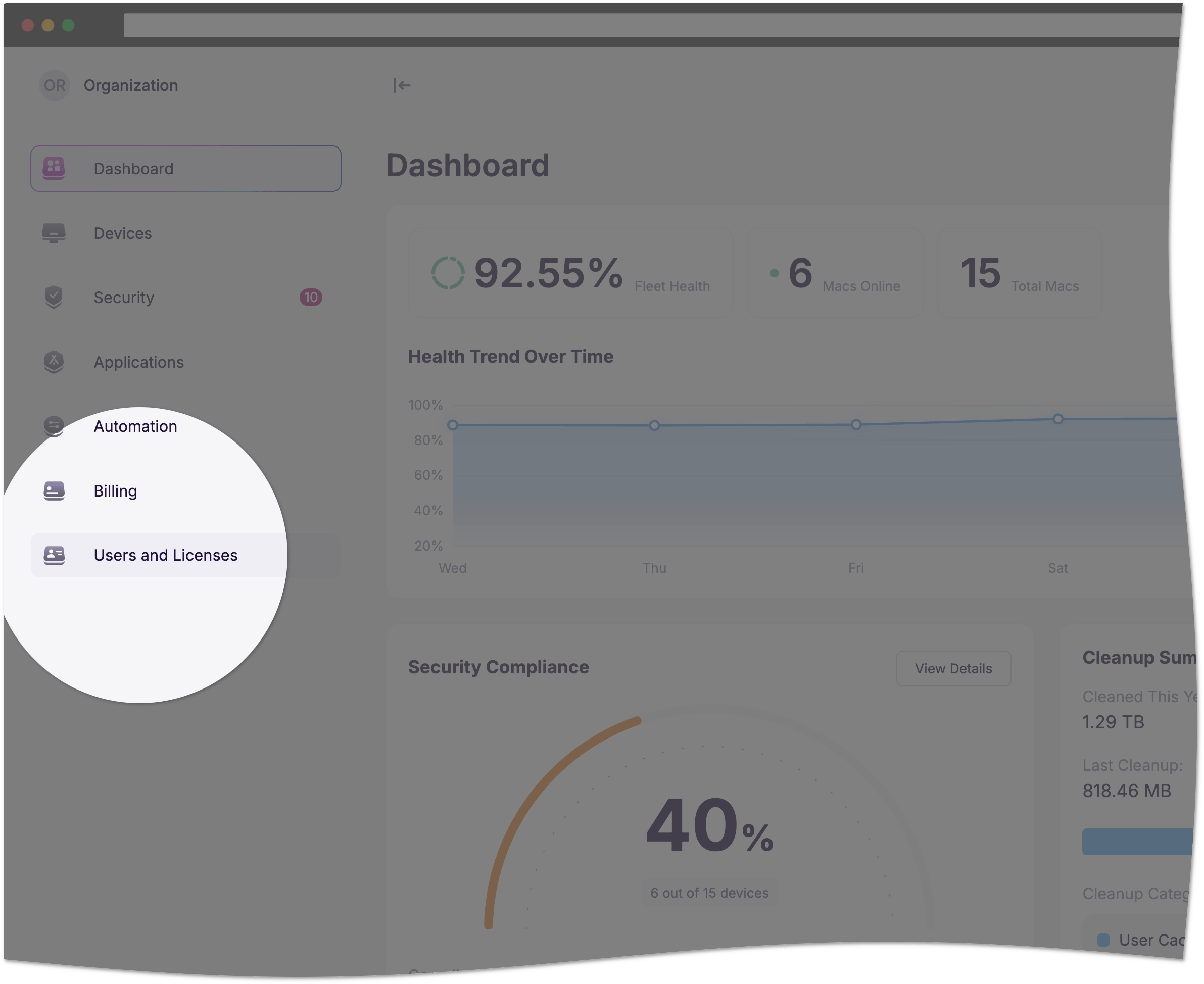1204x984 pixels.
Task: Click the OR organization avatar
Action: tap(55, 85)
